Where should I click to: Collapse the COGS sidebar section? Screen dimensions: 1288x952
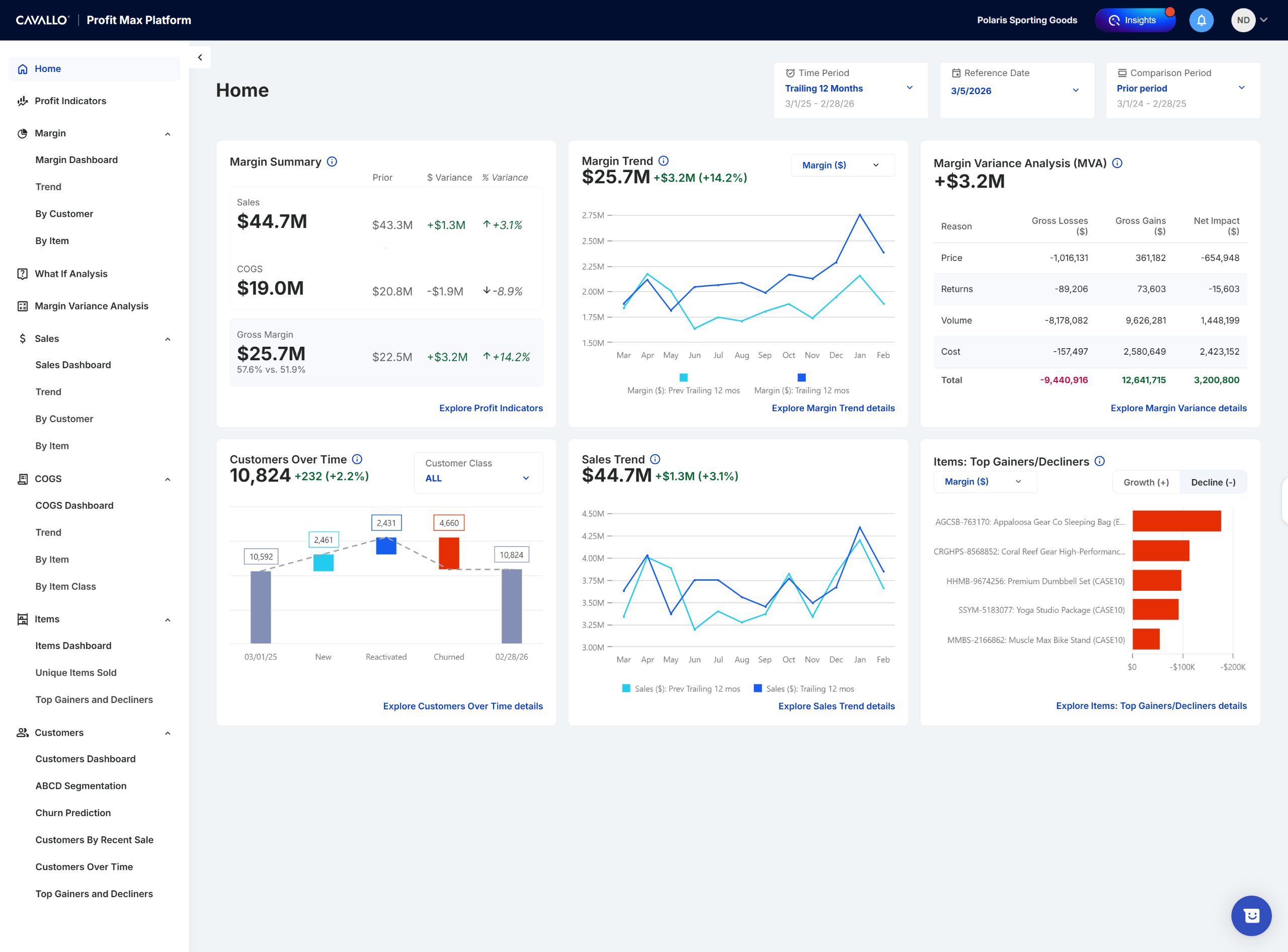coord(168,479)
